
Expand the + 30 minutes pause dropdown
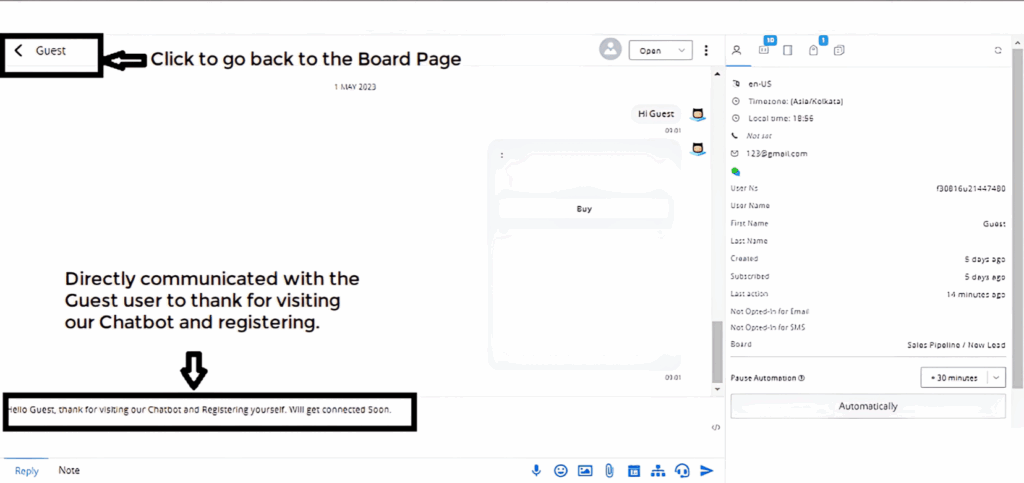click(996, 377)
